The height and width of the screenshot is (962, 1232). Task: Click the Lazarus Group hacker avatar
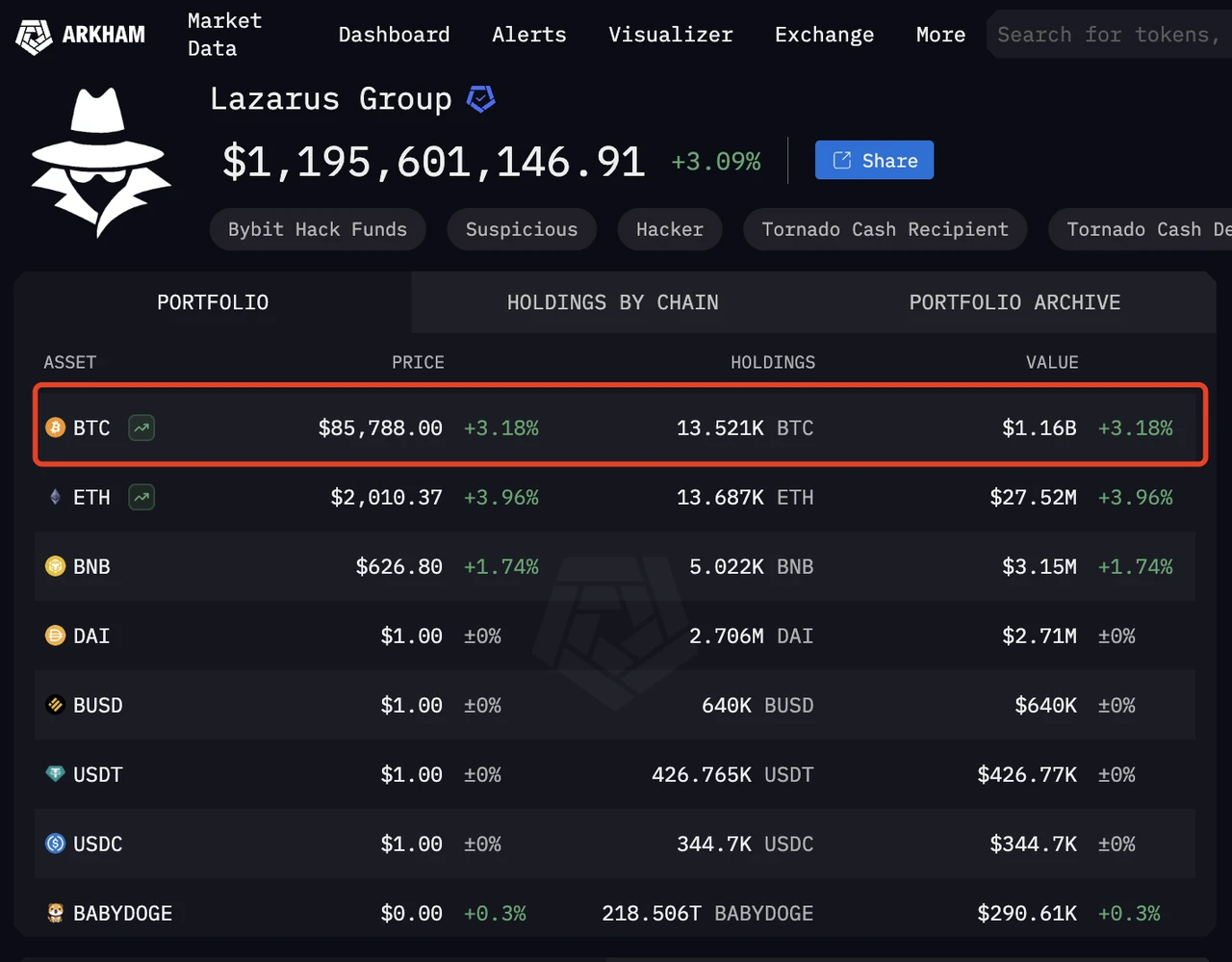[x=100, y=162]
